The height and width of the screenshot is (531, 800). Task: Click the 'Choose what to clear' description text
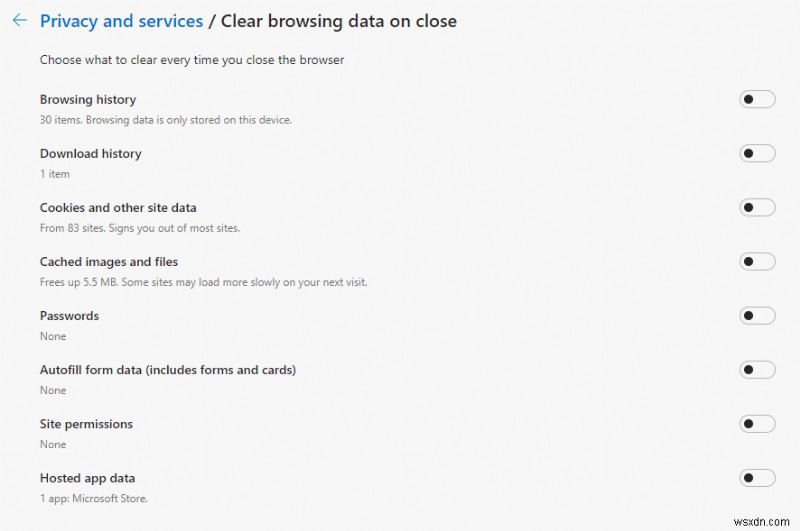192,60
